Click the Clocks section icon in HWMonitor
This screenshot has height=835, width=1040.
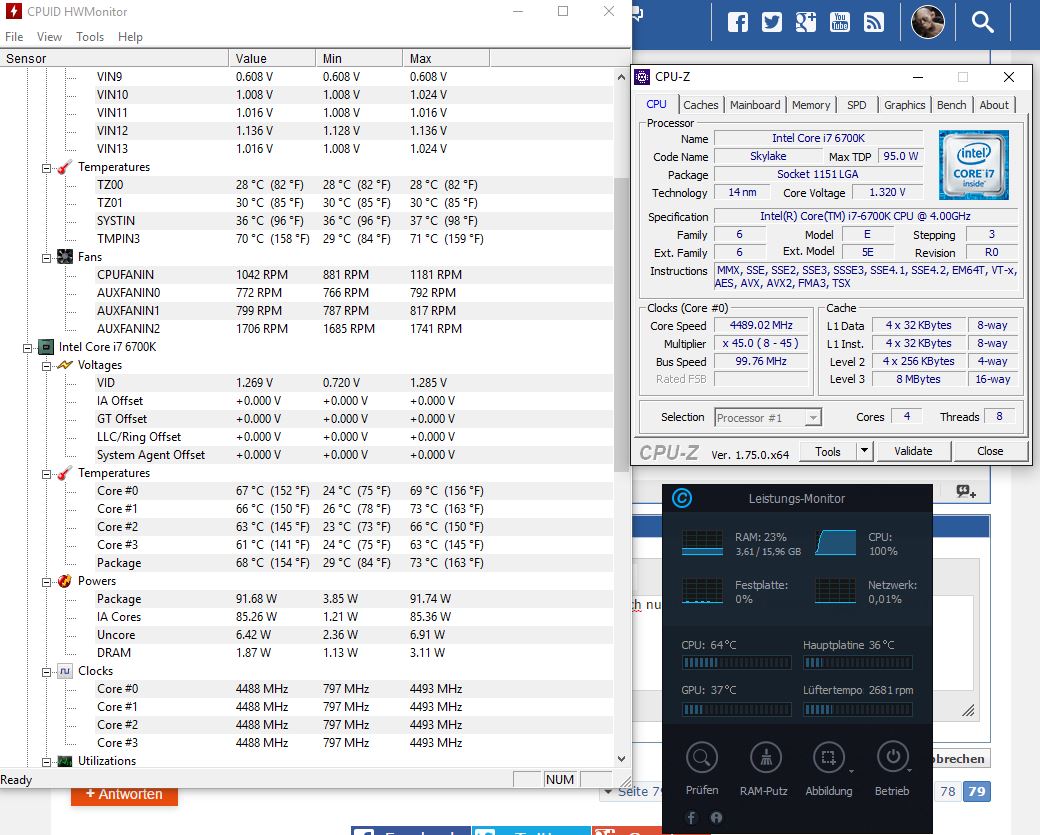64,671
